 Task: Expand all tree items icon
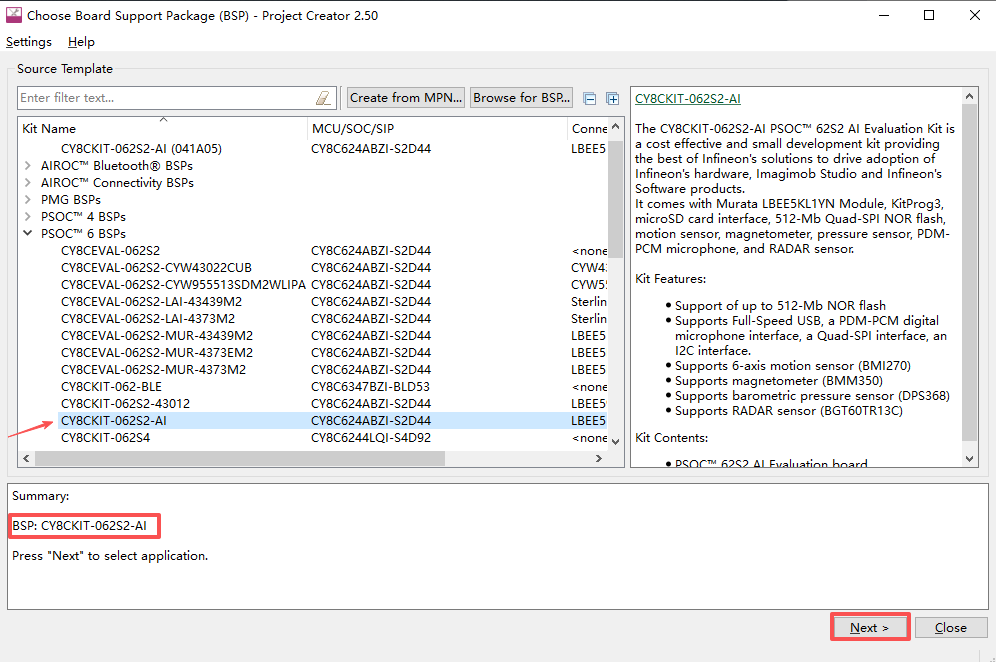click(612, 98)
